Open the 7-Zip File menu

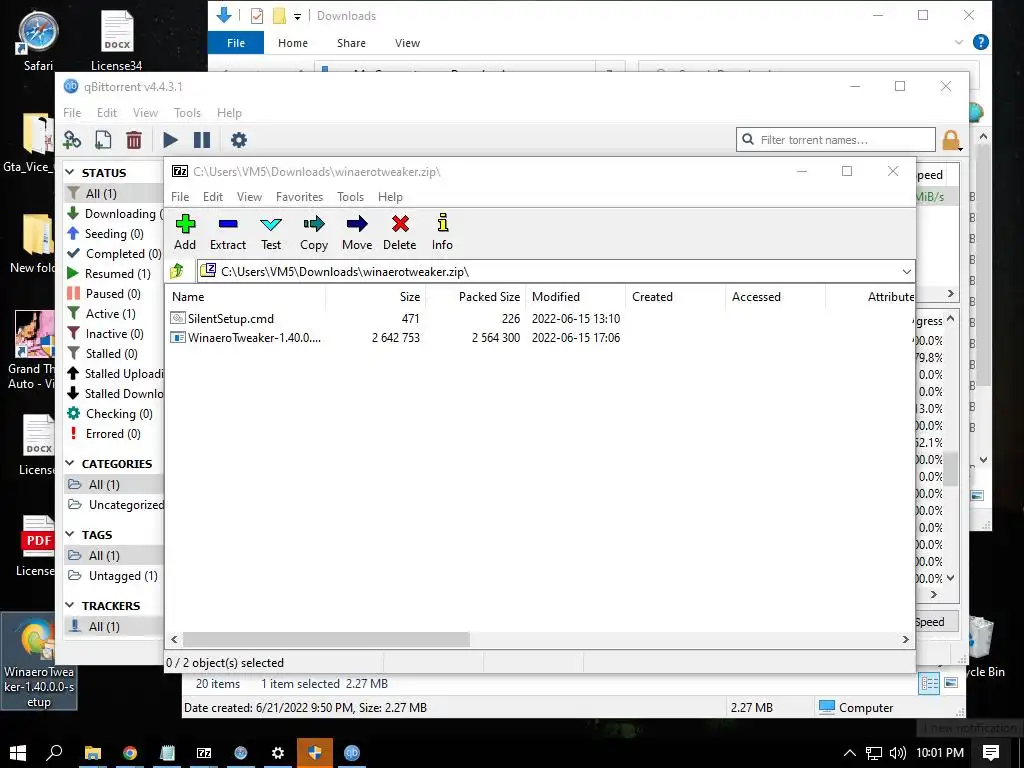(x=180, y=197)
